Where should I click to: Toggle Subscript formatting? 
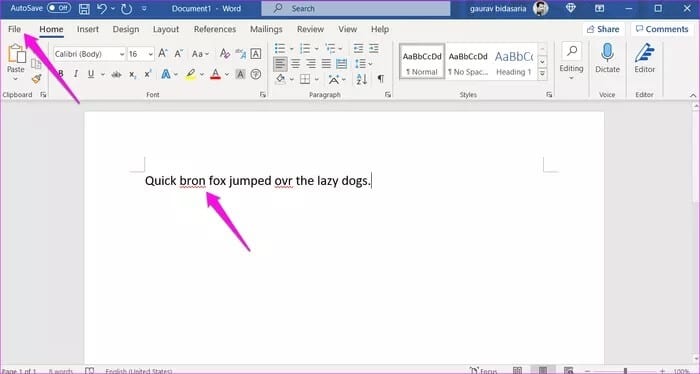pyautogui.click(x=133, y=75)
